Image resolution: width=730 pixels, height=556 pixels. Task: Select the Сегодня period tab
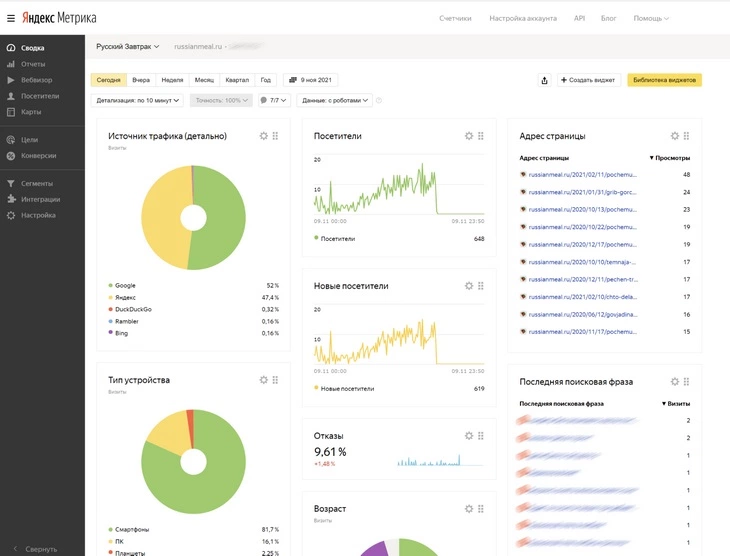pos(108,80)
